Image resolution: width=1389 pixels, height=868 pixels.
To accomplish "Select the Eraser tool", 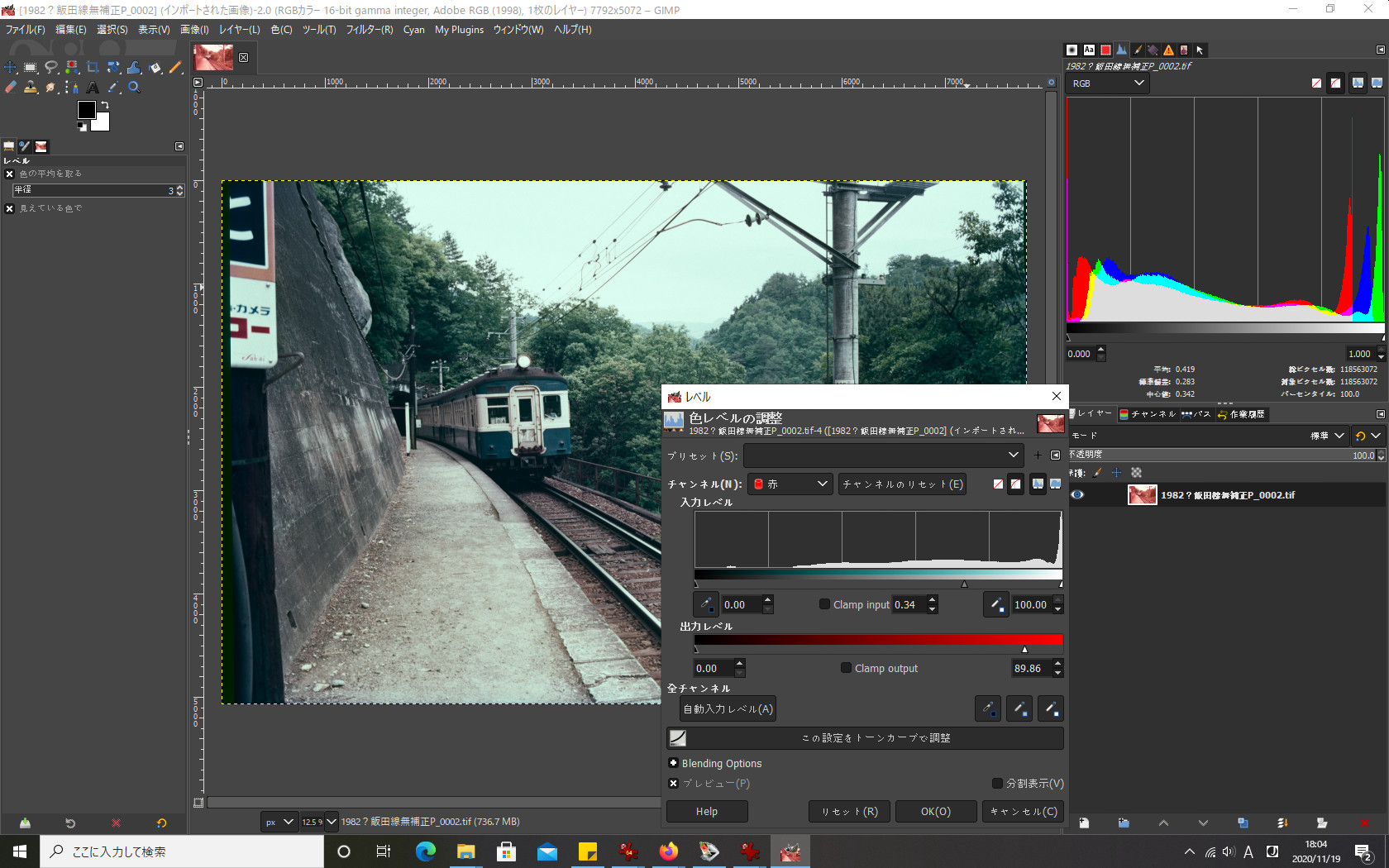I will 10,87.
